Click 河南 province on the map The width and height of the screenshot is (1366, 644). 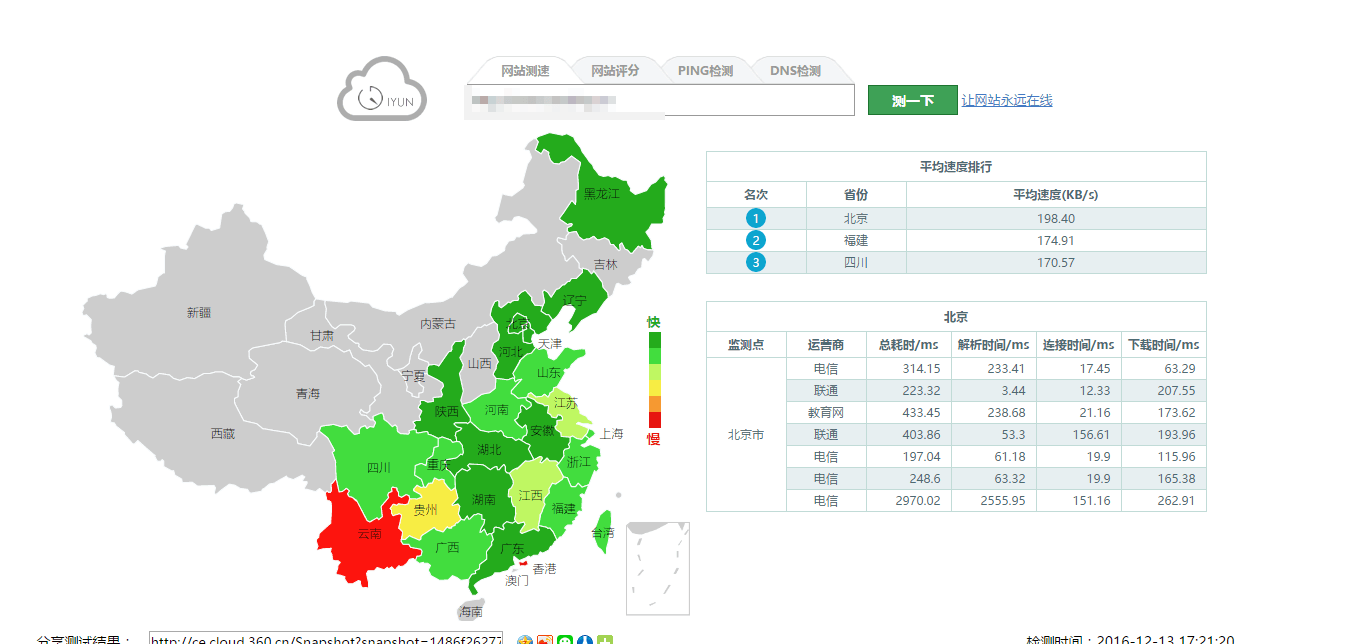click(496, 410)
